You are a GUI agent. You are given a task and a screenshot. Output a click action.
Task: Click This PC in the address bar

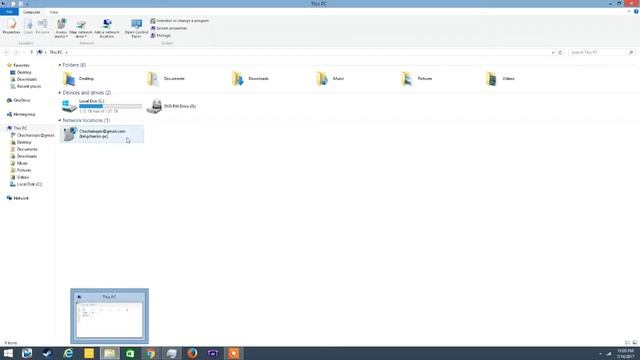[x=56, y=52]
